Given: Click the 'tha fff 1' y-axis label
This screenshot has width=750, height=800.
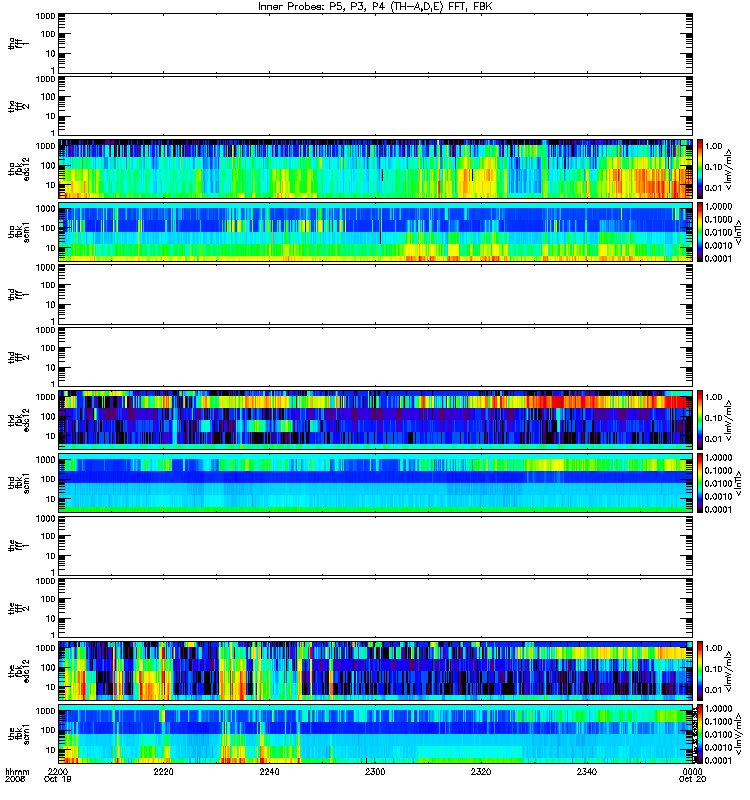Looking at the screenshot, I should (18, 43).
